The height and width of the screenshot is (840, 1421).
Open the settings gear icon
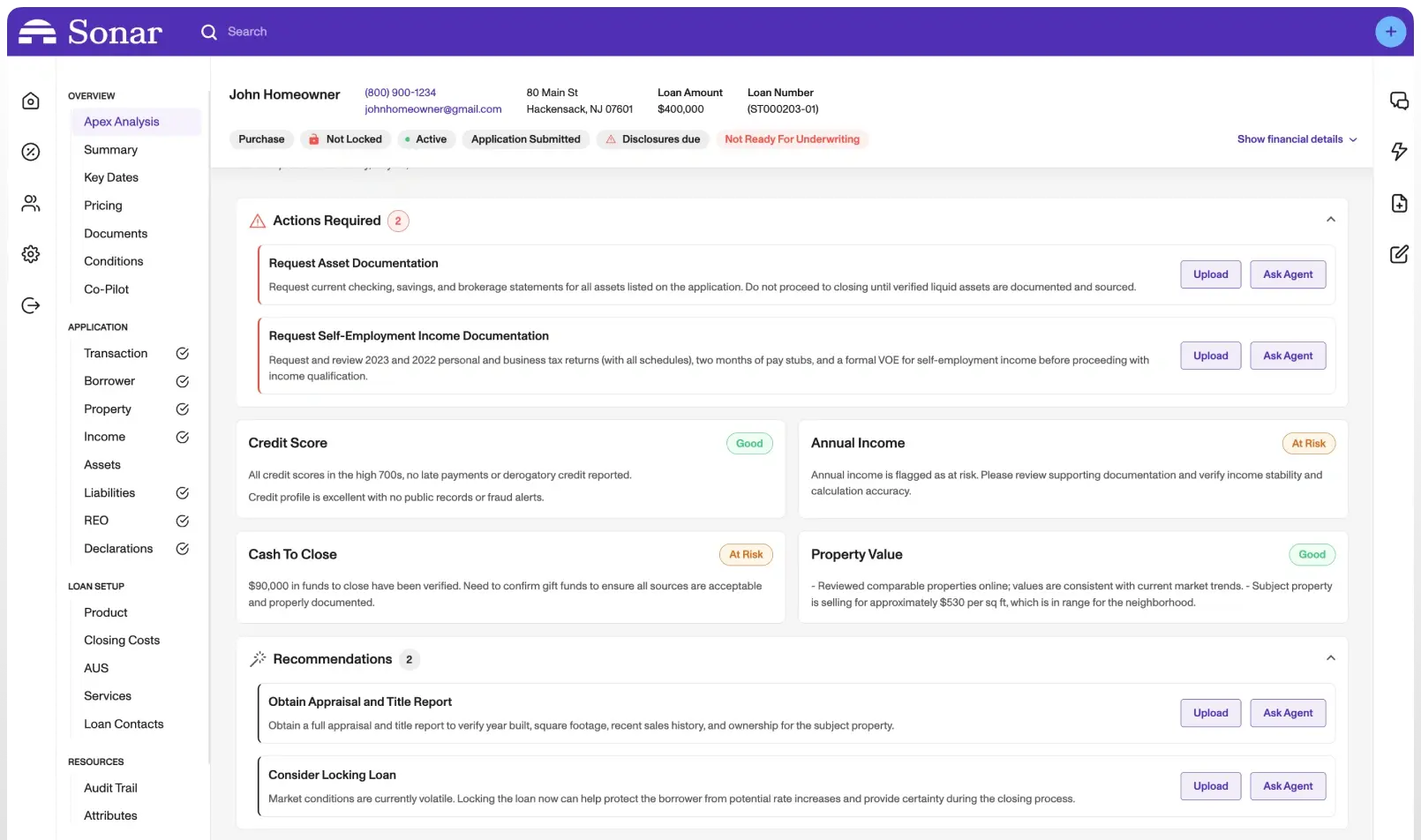pyautogui.click(x=31, y=254)
